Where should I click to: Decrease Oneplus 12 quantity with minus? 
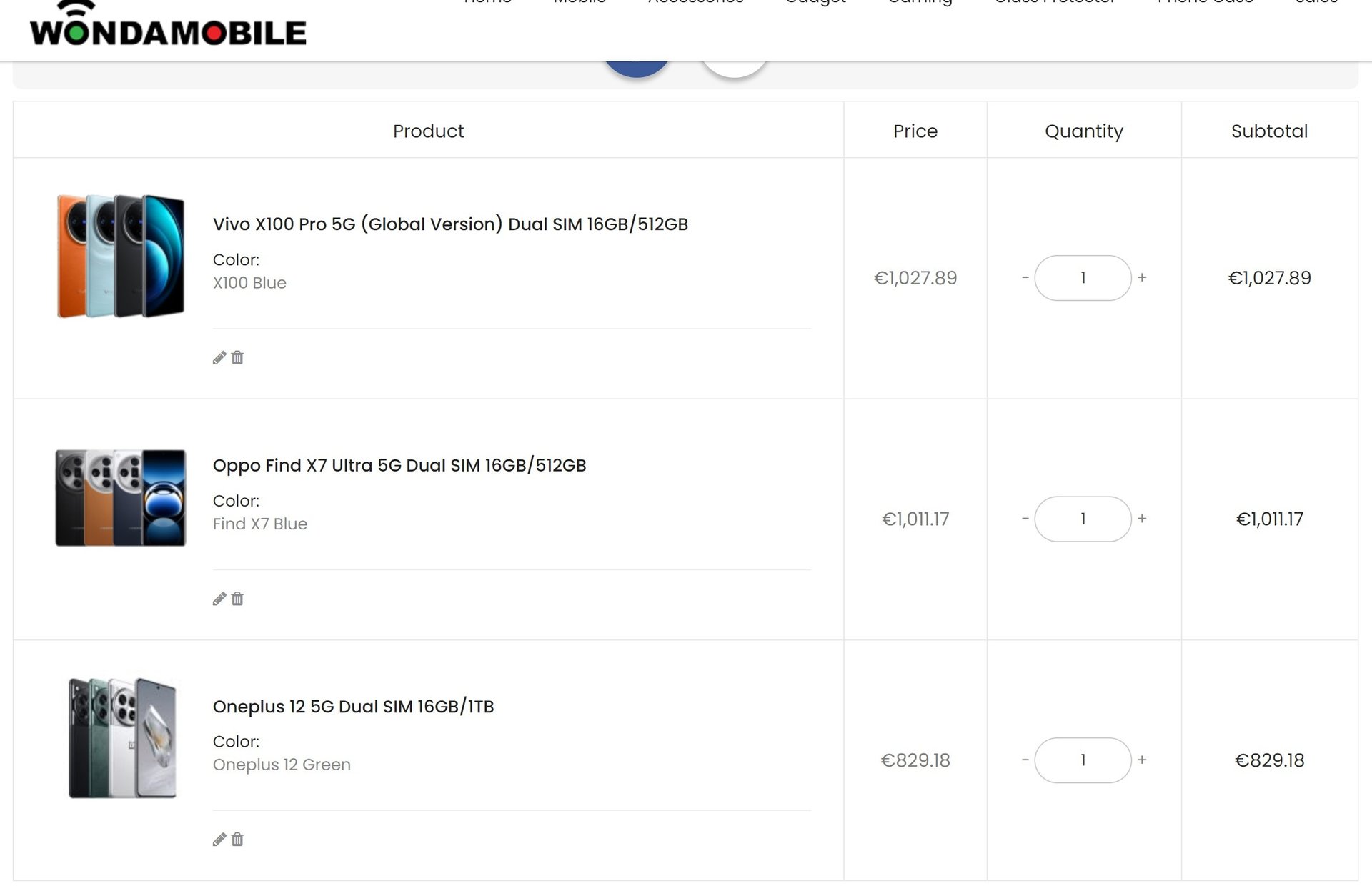[1025, 760]
